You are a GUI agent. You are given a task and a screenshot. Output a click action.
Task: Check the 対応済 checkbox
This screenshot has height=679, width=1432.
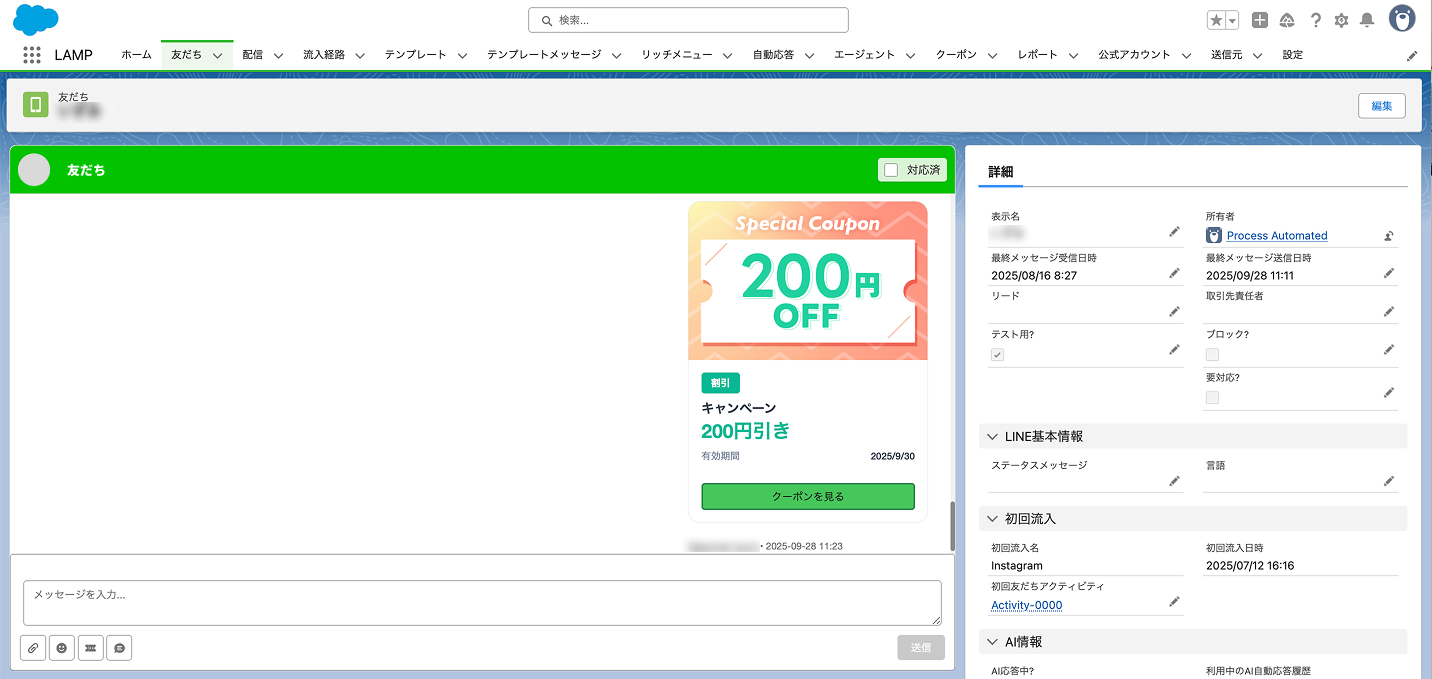(891, 170)
